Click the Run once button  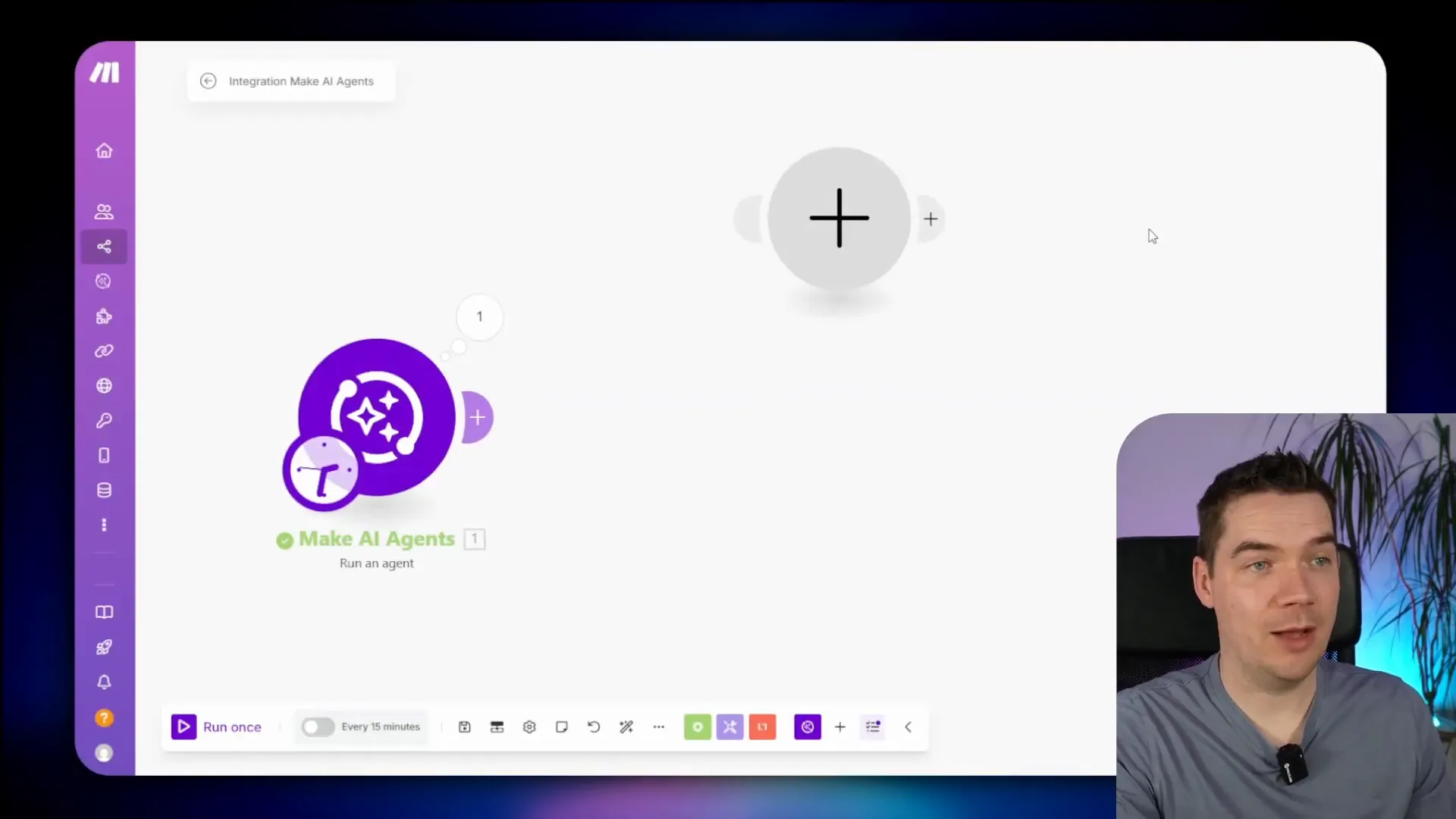(x=217, y=726)
